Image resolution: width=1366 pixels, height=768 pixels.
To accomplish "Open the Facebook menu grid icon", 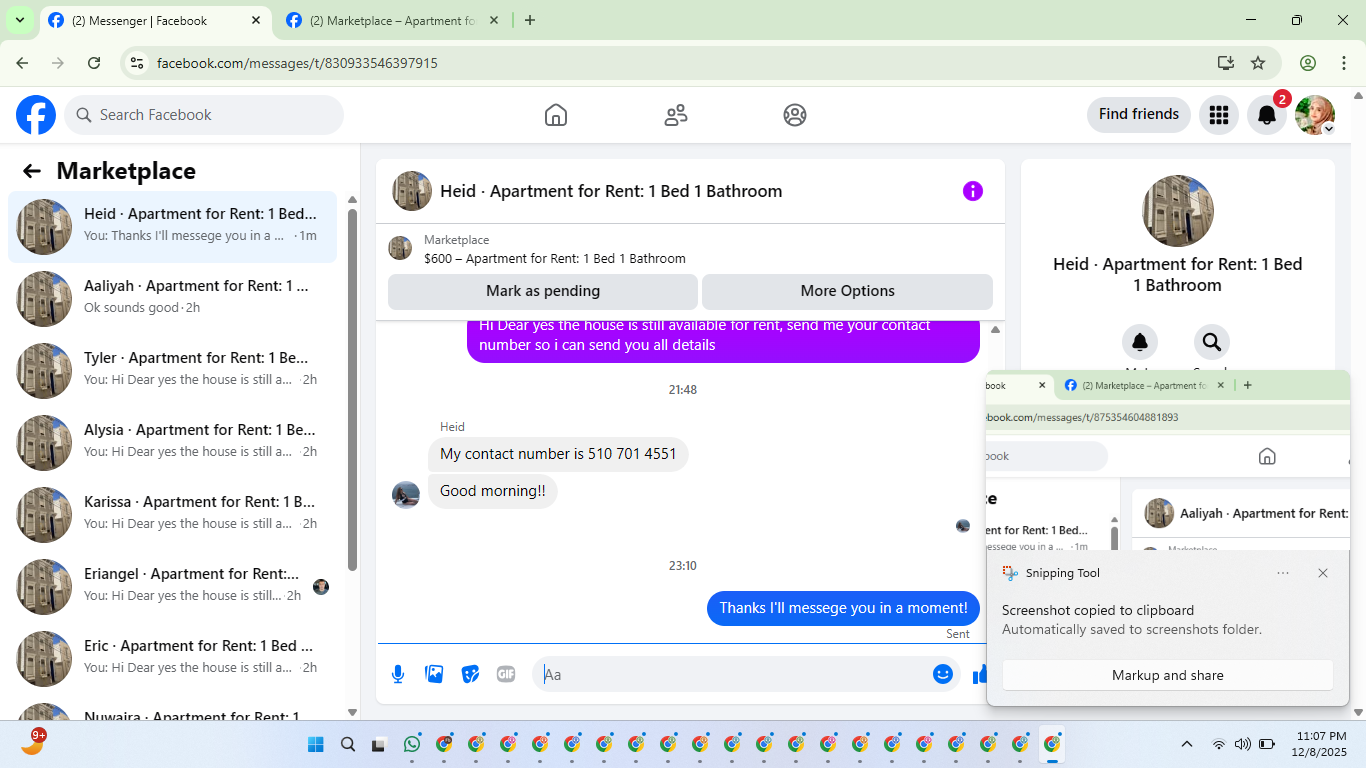I will (1219, 115).
